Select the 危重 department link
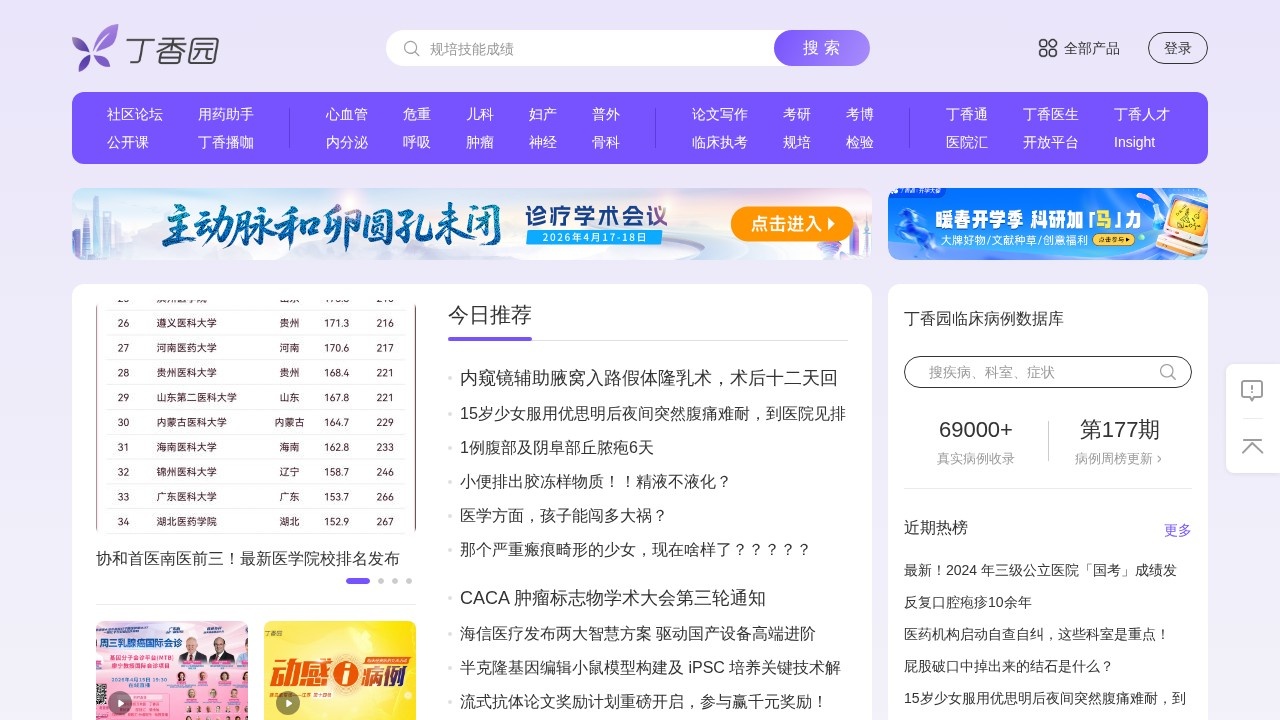 point(417,114)
